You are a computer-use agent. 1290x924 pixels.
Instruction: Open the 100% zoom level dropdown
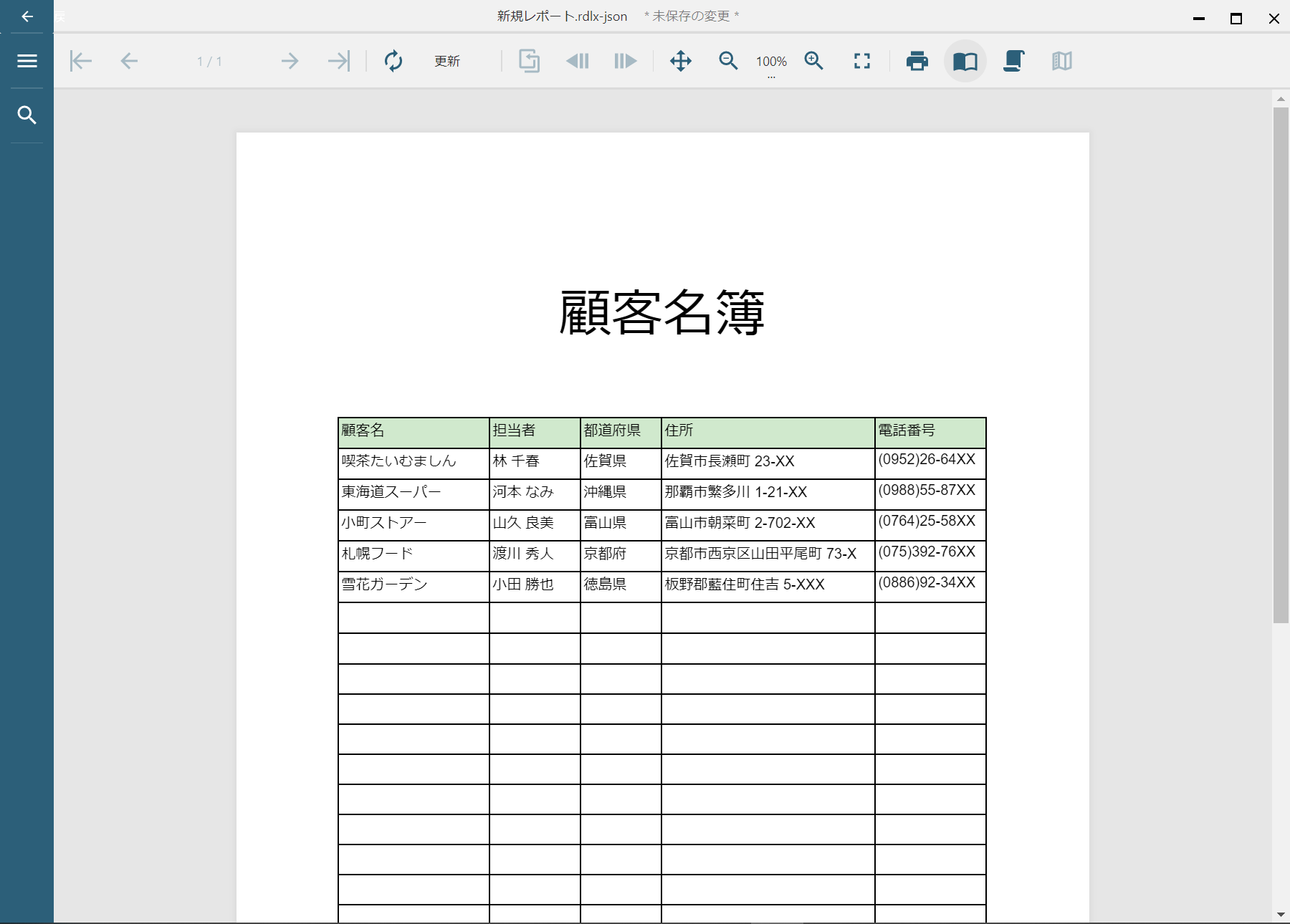coord(771,63)
